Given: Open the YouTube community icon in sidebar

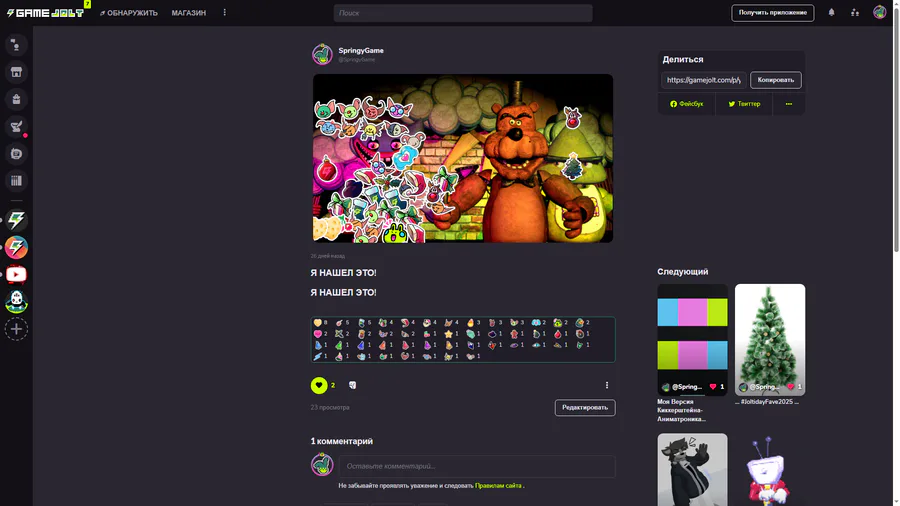Looking at the screenshot, I should pyautogui.click(x=16, y=275).
